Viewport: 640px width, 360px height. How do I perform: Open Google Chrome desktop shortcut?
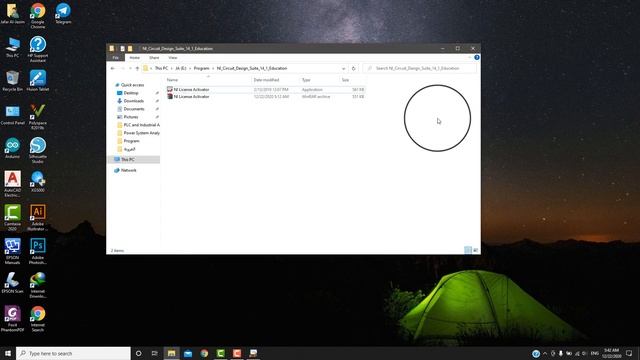[x=38, y=15]
